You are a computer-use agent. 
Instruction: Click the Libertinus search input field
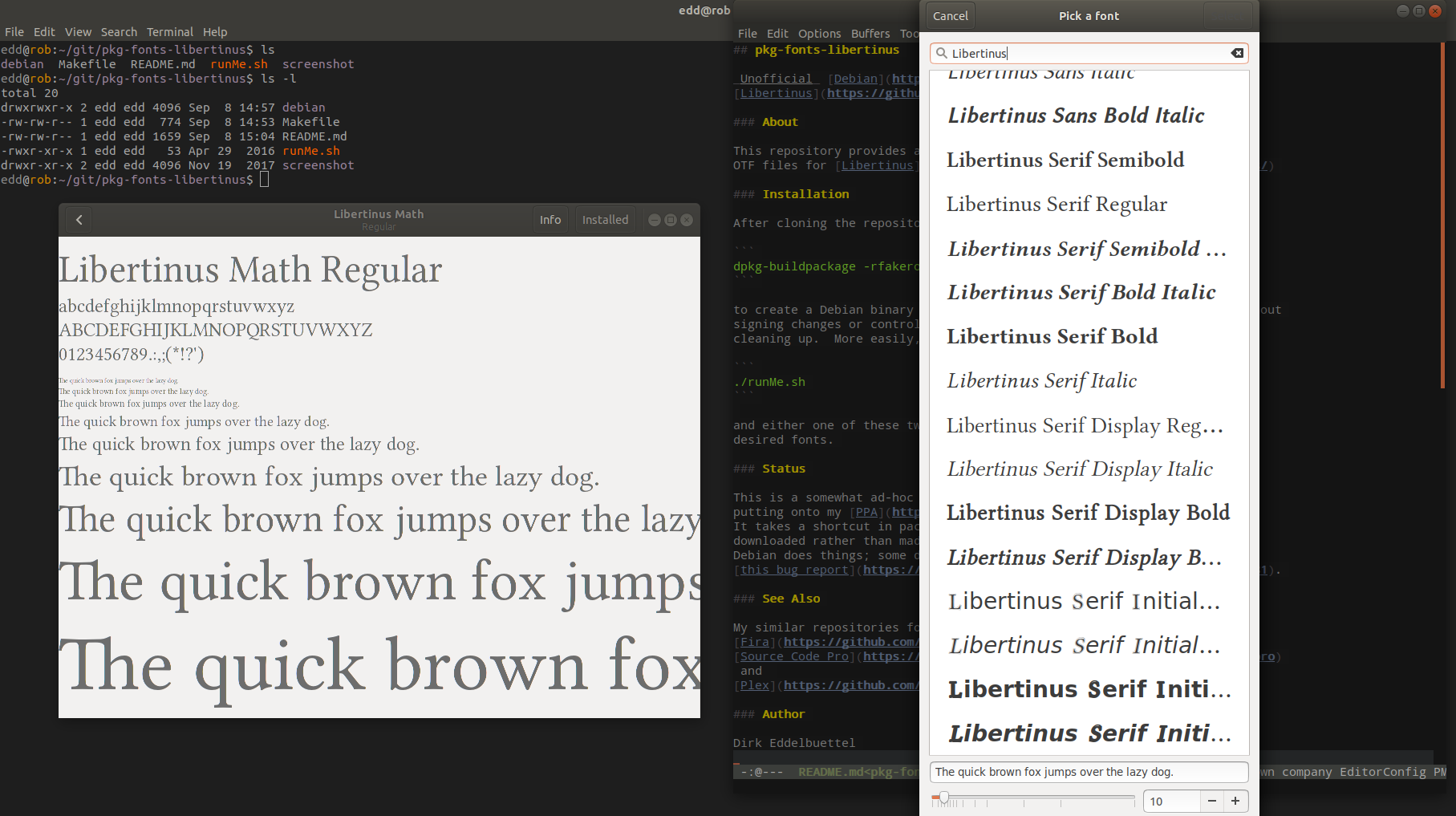pos(1089,53)
